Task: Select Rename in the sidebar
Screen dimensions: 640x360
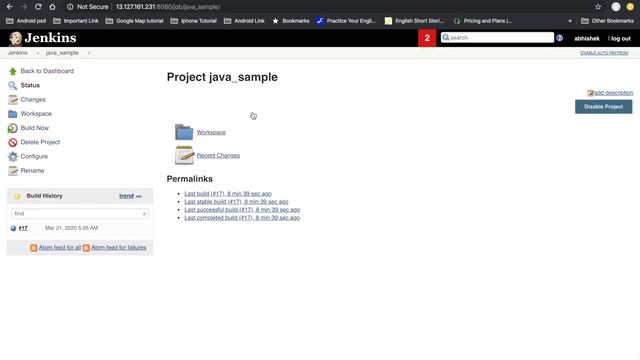Action: pos(32,171)
